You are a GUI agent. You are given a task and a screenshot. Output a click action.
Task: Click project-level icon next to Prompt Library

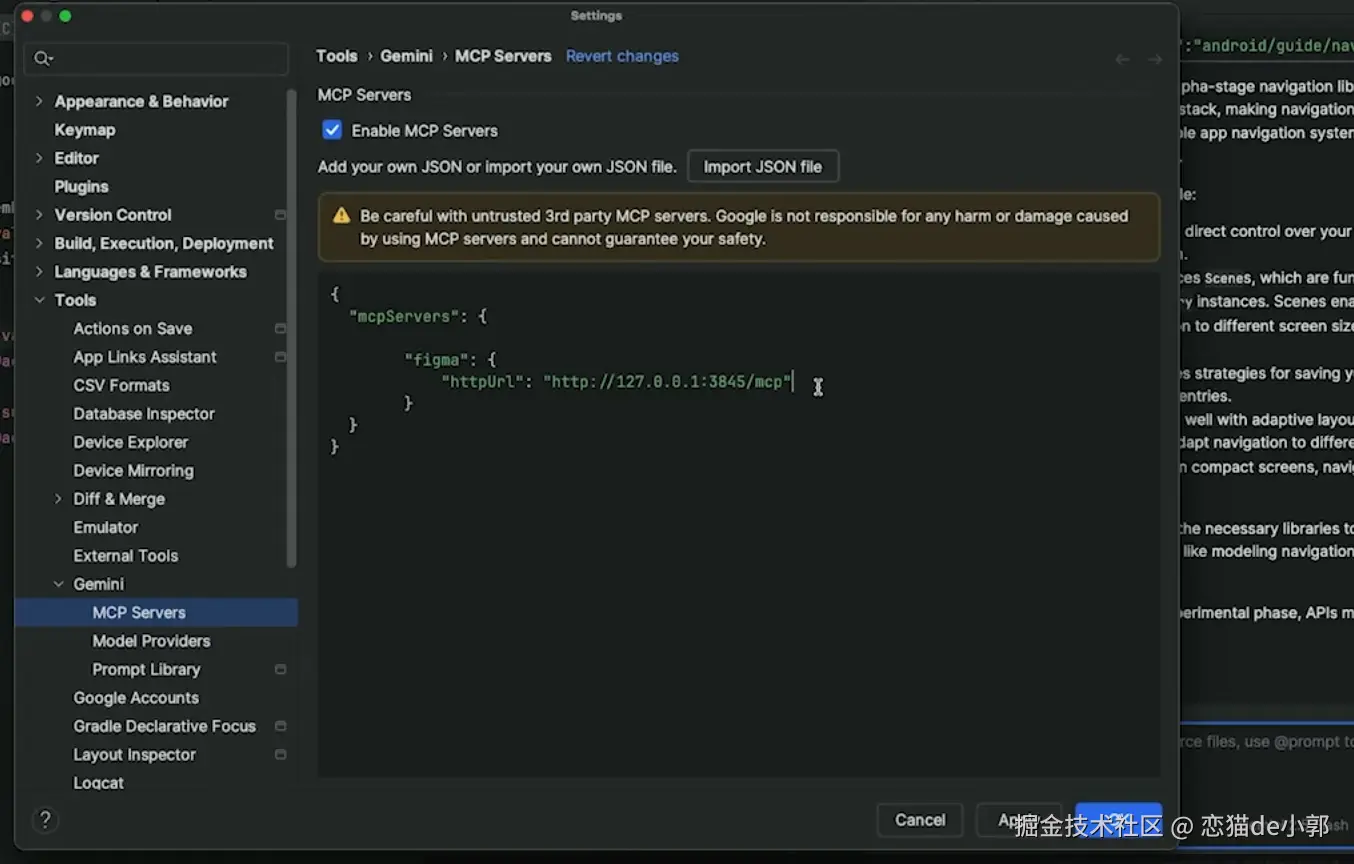pos(280,670)
